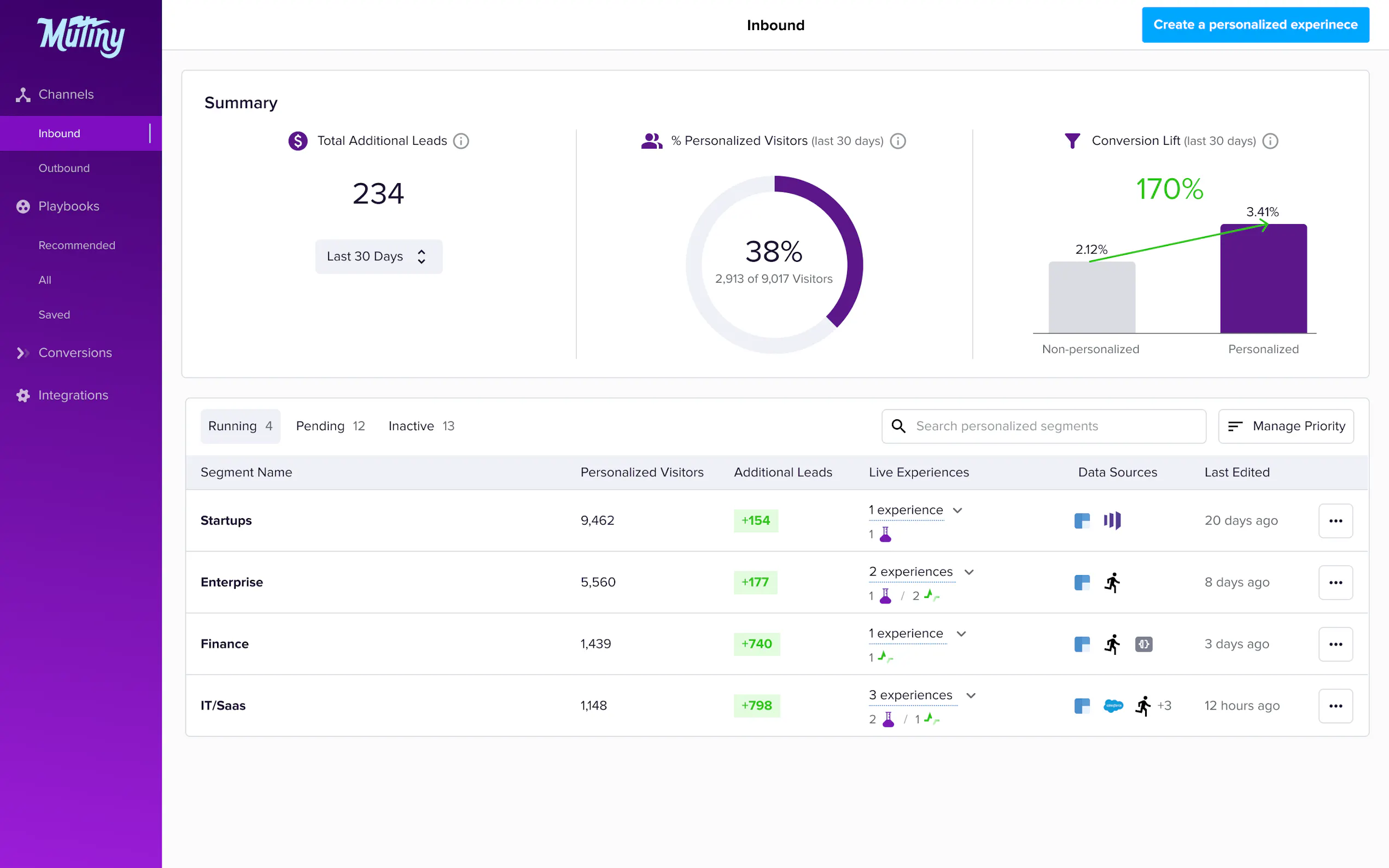The image size is (1389, 868).
Task: Click info icon beside Personalized Visitors
Action: (897, 140)
